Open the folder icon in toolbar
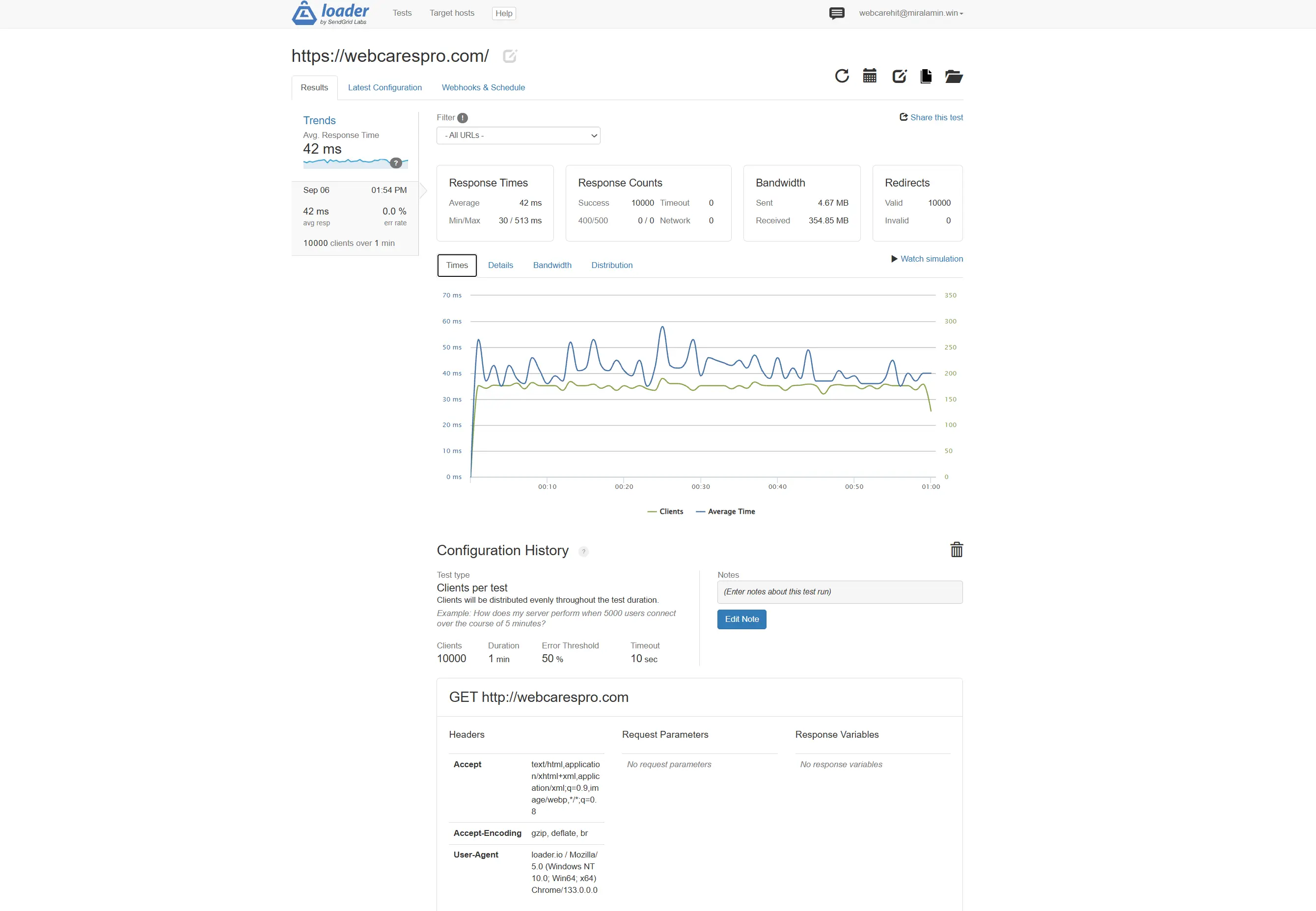Image resolution: width=1316 pixels, height=911 pixels. 954,76
